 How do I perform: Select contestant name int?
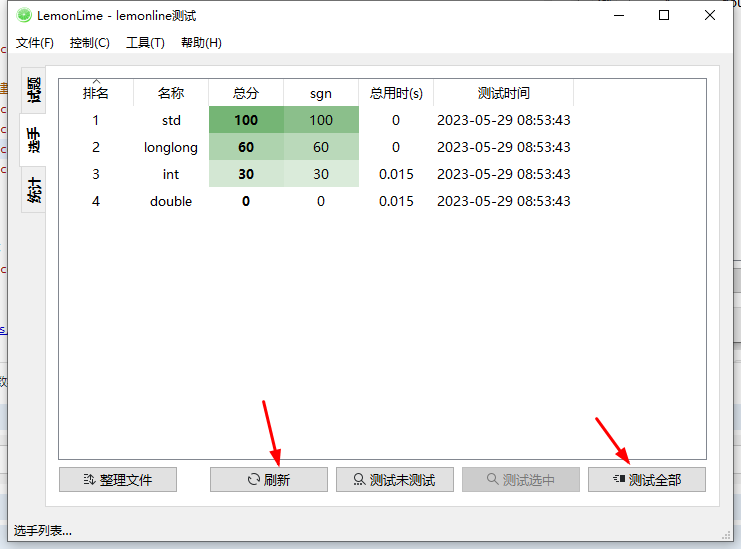tap(171, 174)
